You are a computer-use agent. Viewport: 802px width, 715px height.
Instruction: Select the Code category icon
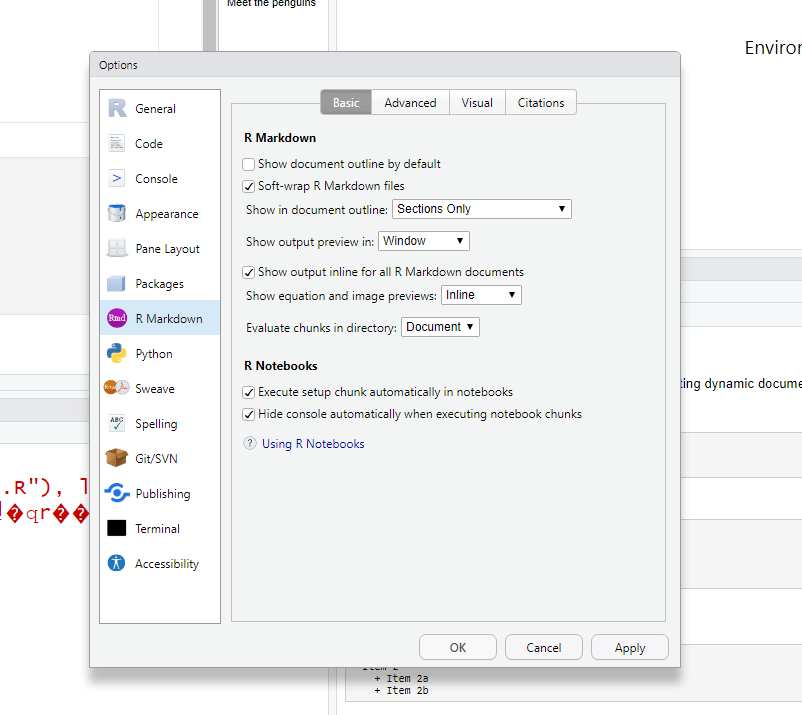tap(117, 143)
